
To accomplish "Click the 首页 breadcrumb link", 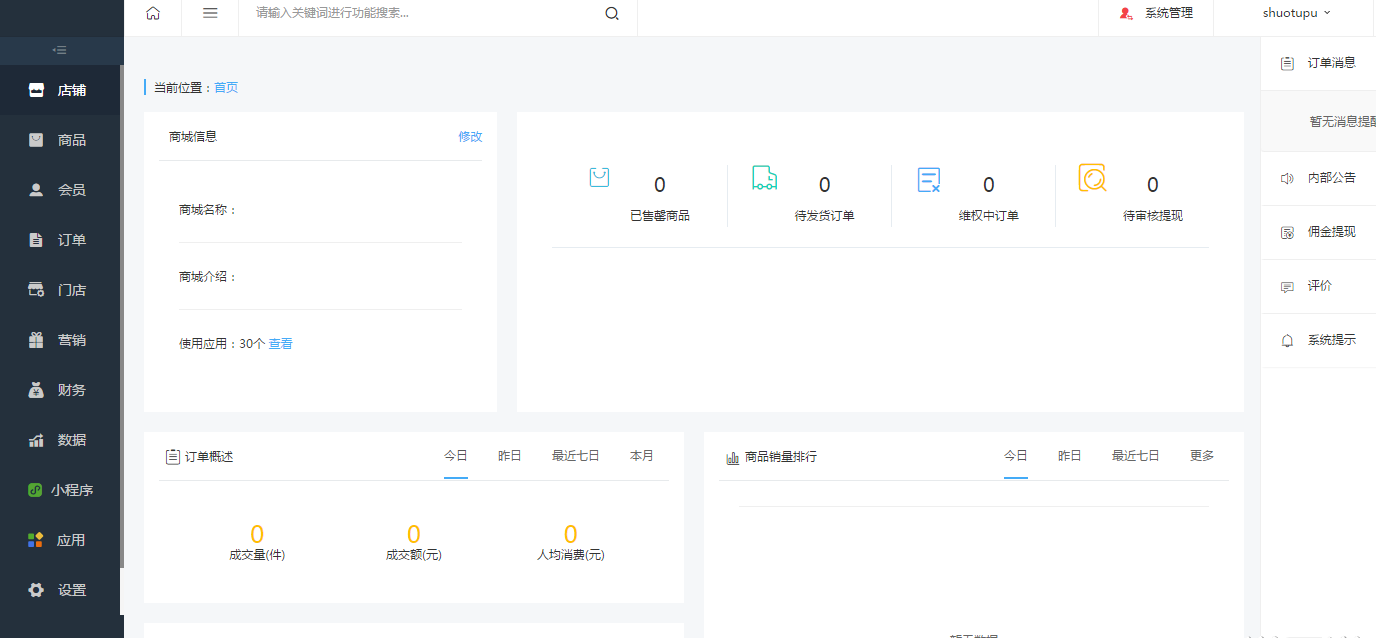I will (x=226, y=88).
